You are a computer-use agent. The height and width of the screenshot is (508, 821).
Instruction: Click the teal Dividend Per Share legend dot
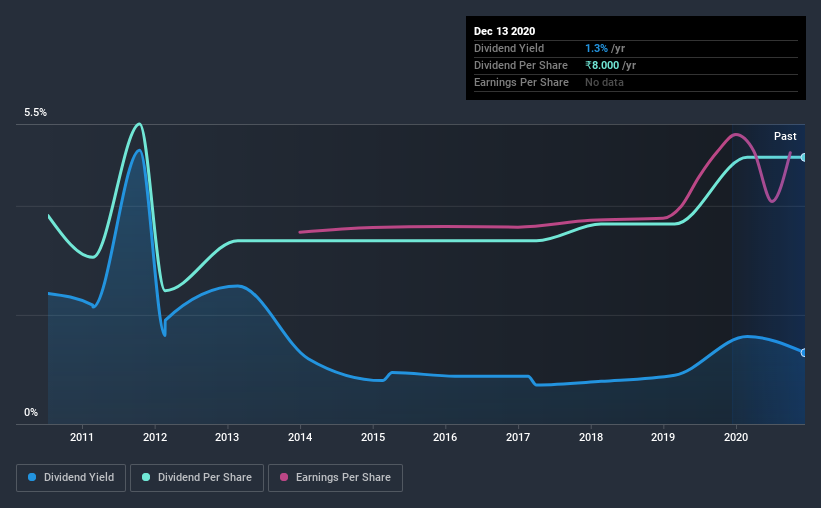point(146,477)
